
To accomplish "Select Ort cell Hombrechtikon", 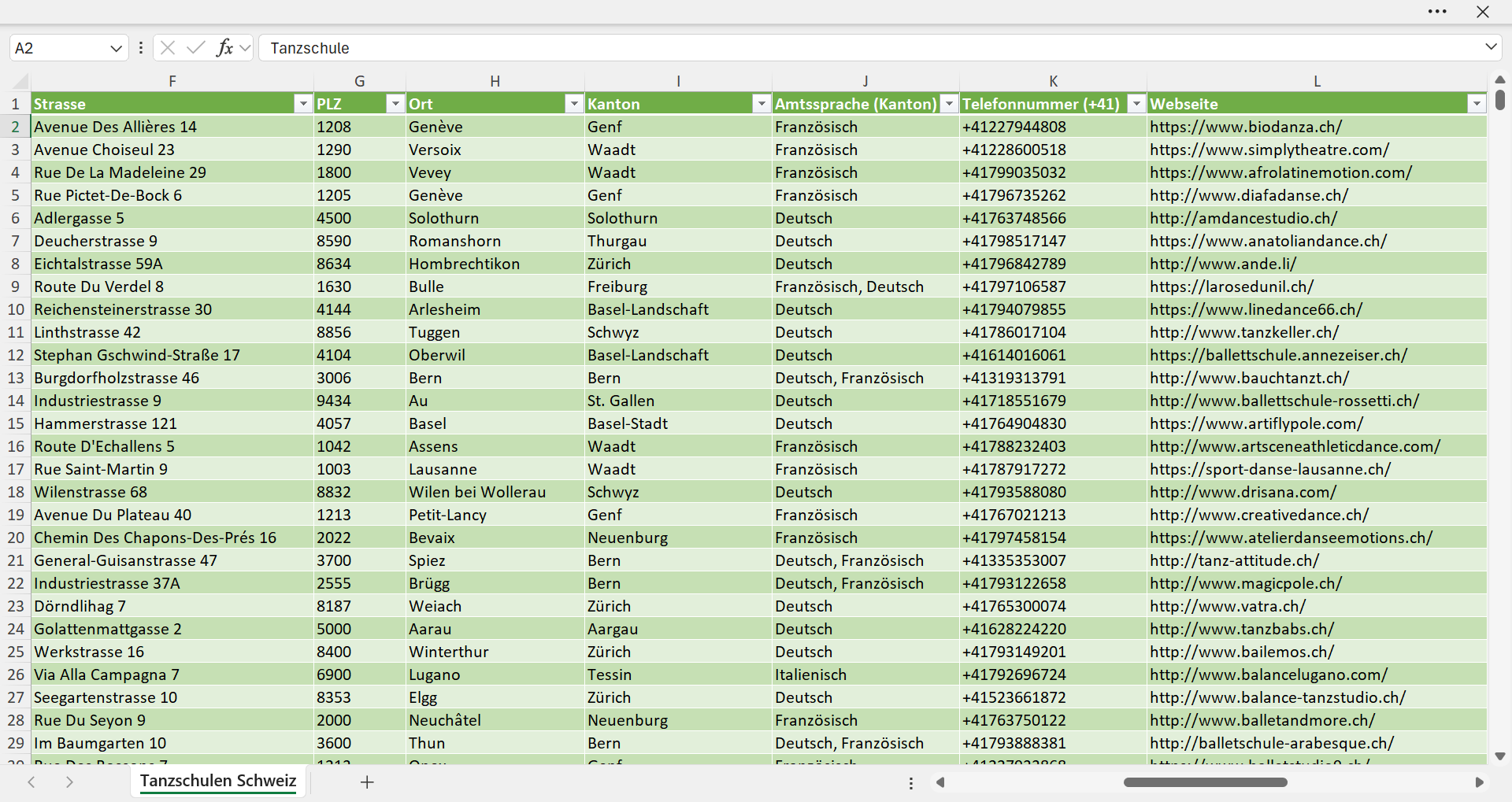I will (x=495, y=264).
